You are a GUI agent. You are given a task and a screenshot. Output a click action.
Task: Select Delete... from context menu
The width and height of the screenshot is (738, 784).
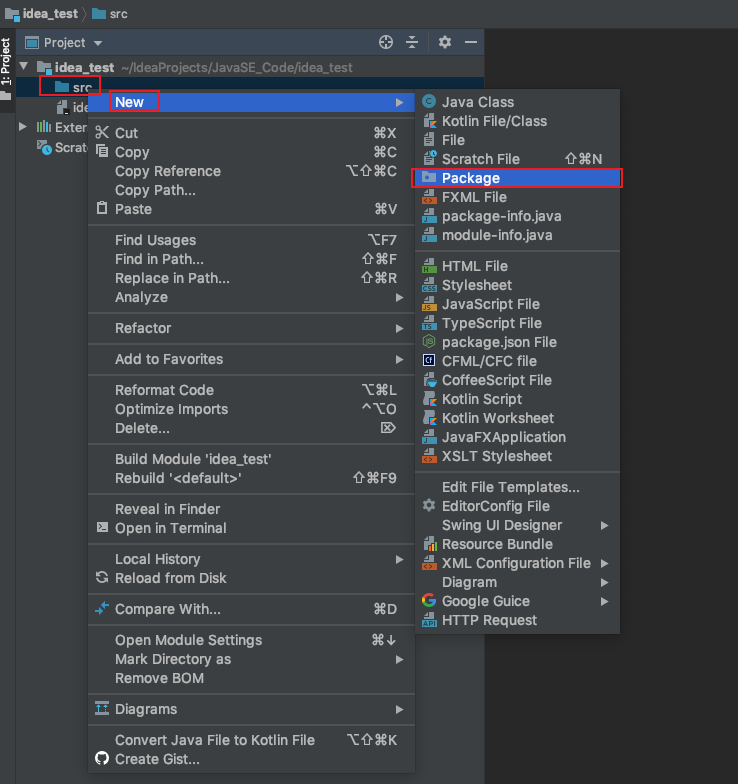click(x=251, y=428)
